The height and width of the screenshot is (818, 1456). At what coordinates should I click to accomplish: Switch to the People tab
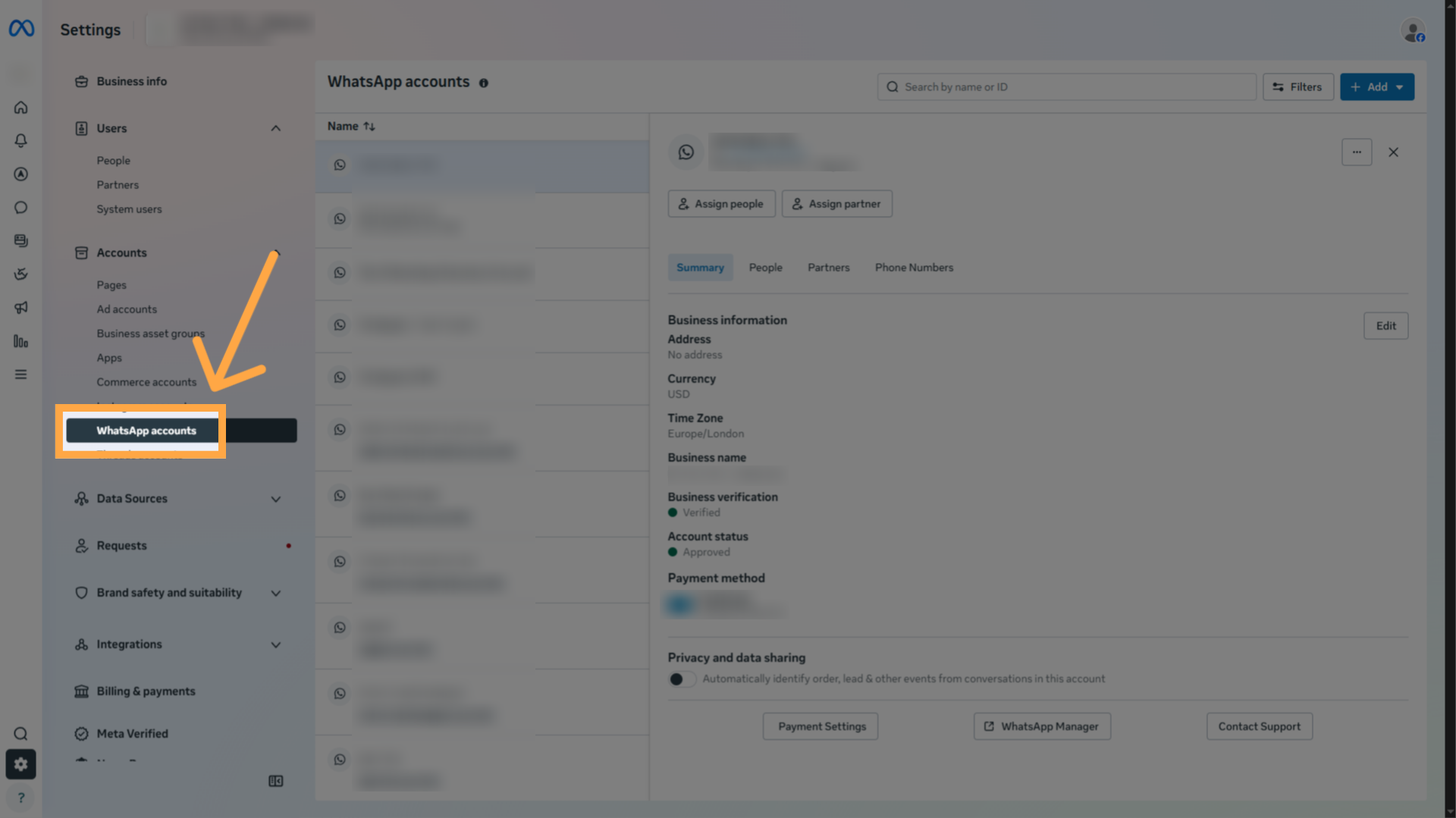[x=765, y=268]
